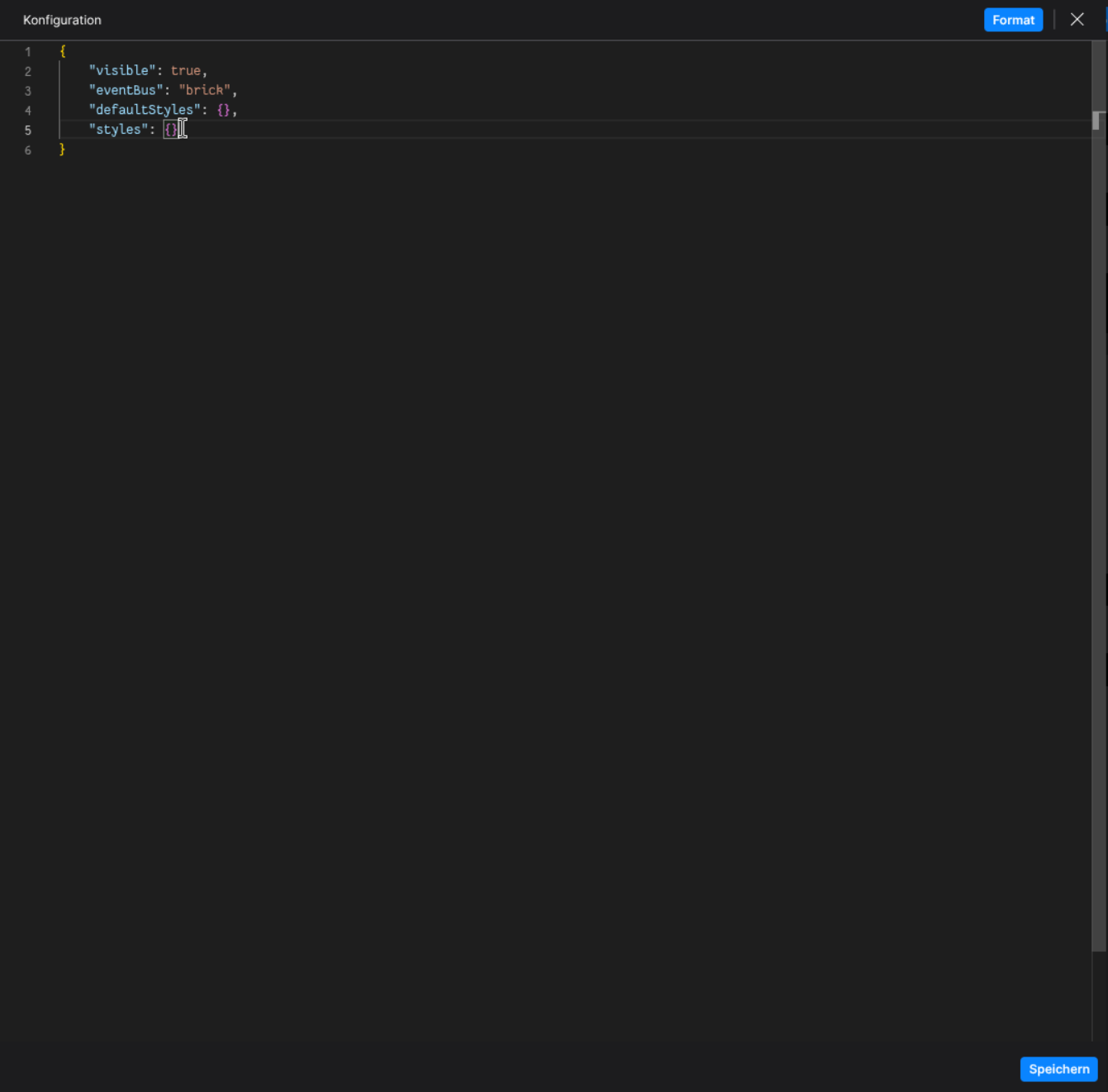Click the true value next to visible
Screen dimensions: 1108x1092
[184, 70]
